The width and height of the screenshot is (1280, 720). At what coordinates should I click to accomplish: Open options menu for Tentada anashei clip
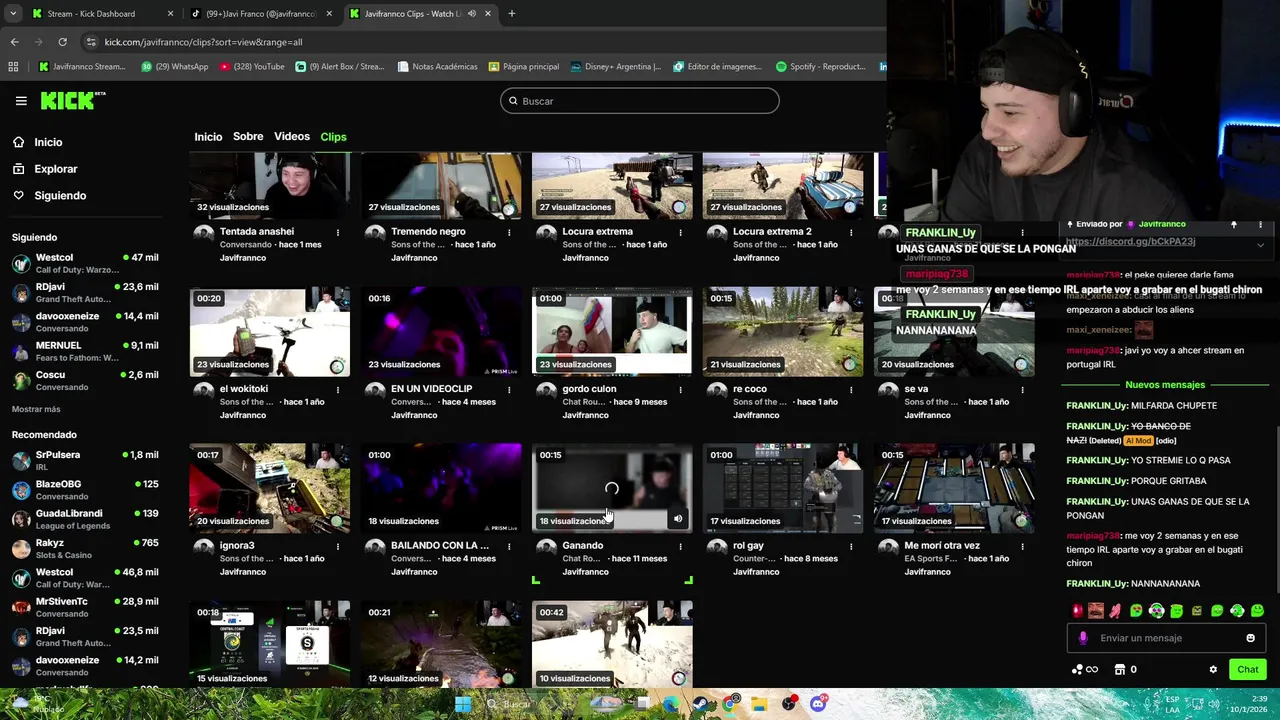tap(338, 232)
